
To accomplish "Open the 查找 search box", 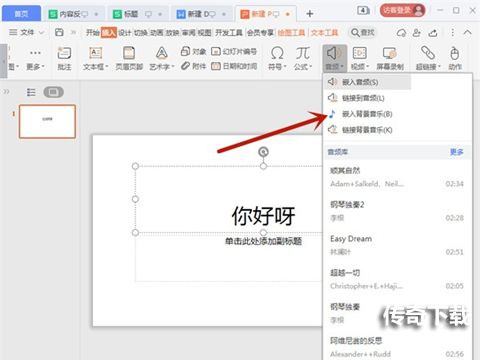I will [363, 32].
